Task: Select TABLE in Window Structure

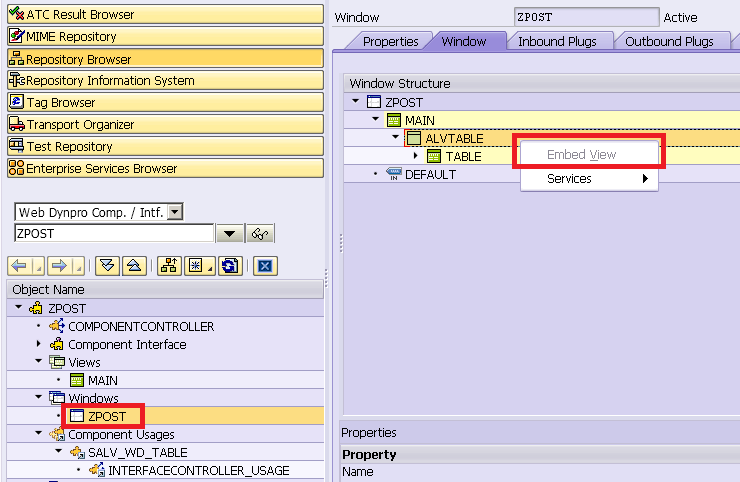Action: (463, 156)
